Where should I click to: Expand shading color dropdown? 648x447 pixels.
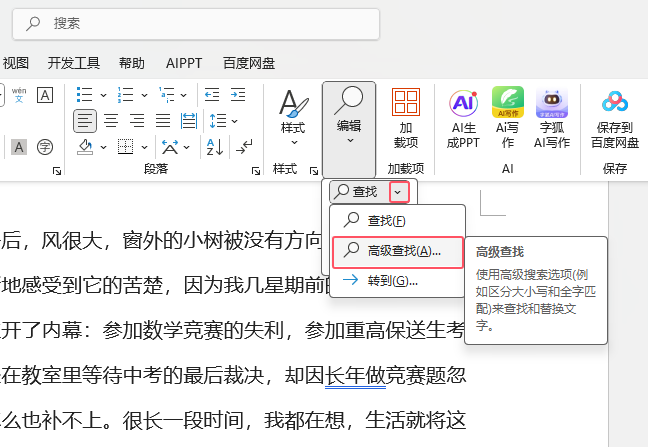(103, 147)
